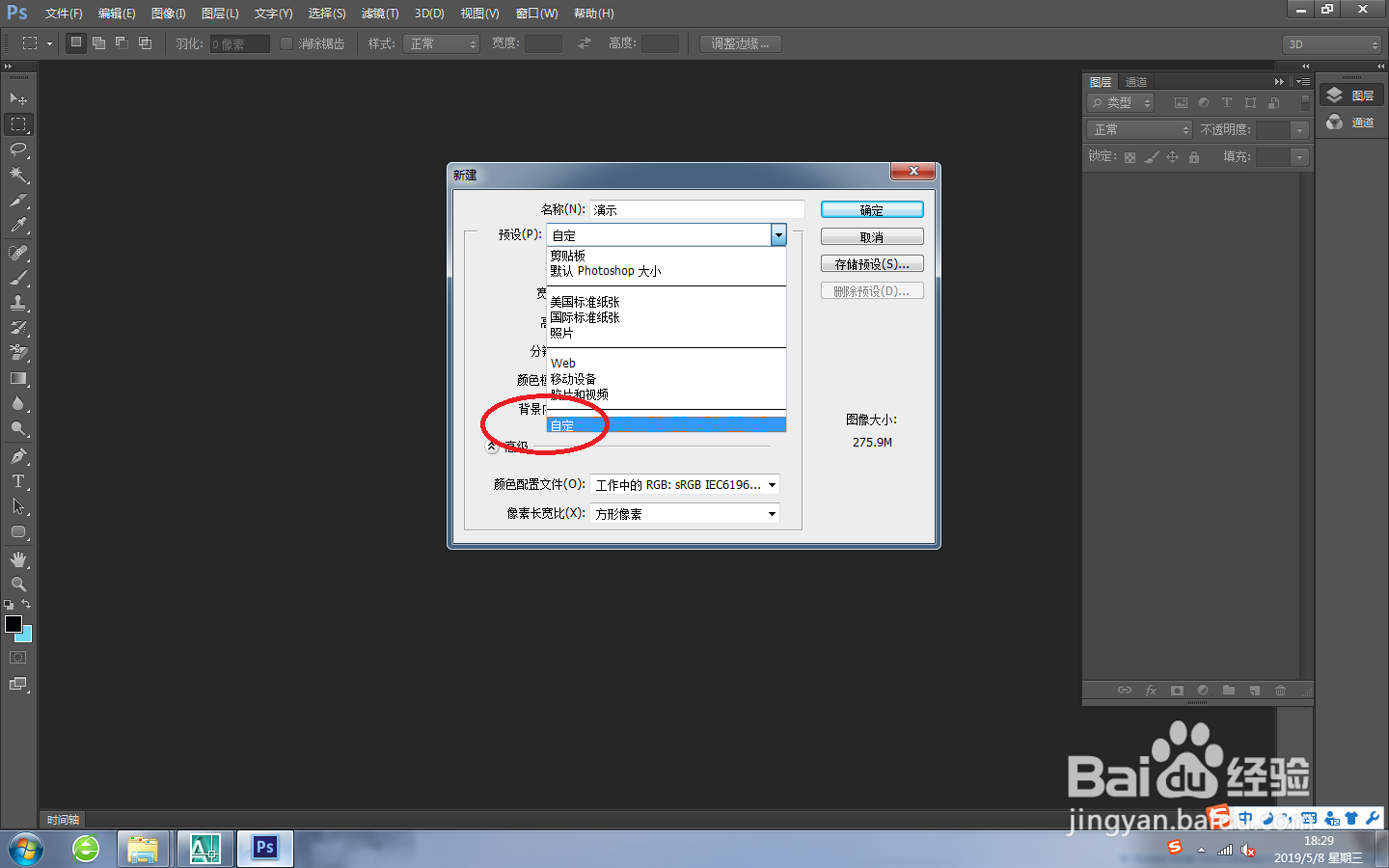Image resolution: width=1389 pixels, height=868 pixels.
Task: Open the layer filter 类型 dropdown
Action: (1120, 102)
